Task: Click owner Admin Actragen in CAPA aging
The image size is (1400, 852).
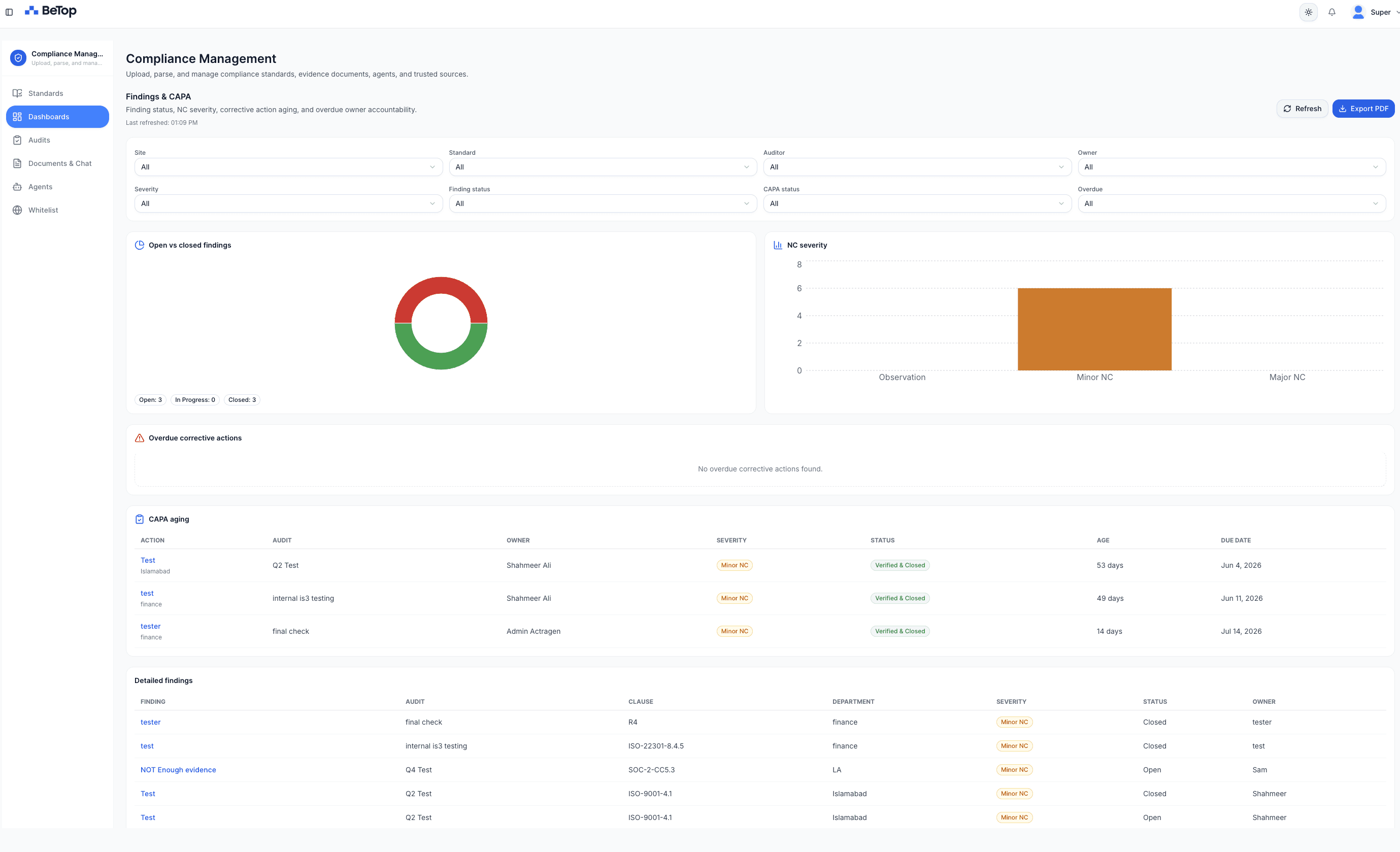Action: (x=533, y=631)
